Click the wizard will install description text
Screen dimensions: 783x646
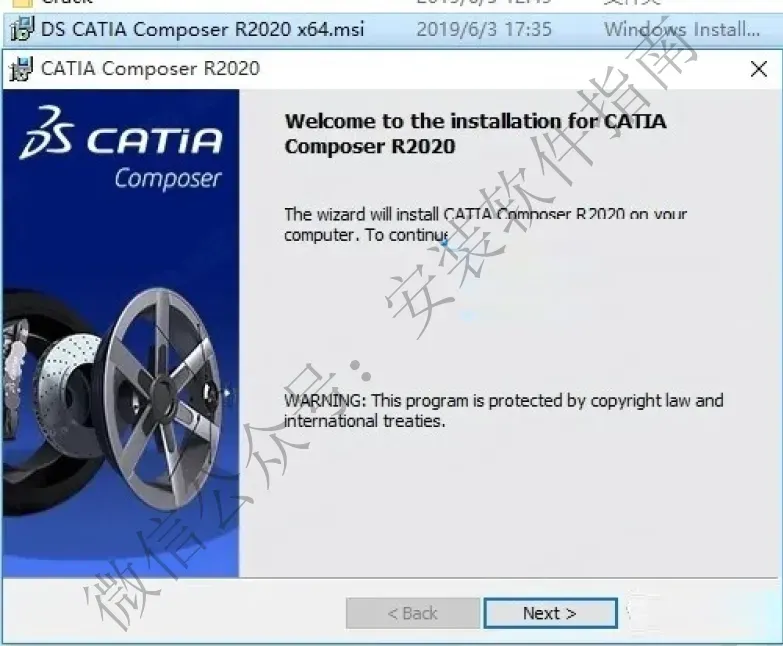(x=485, y=224)
